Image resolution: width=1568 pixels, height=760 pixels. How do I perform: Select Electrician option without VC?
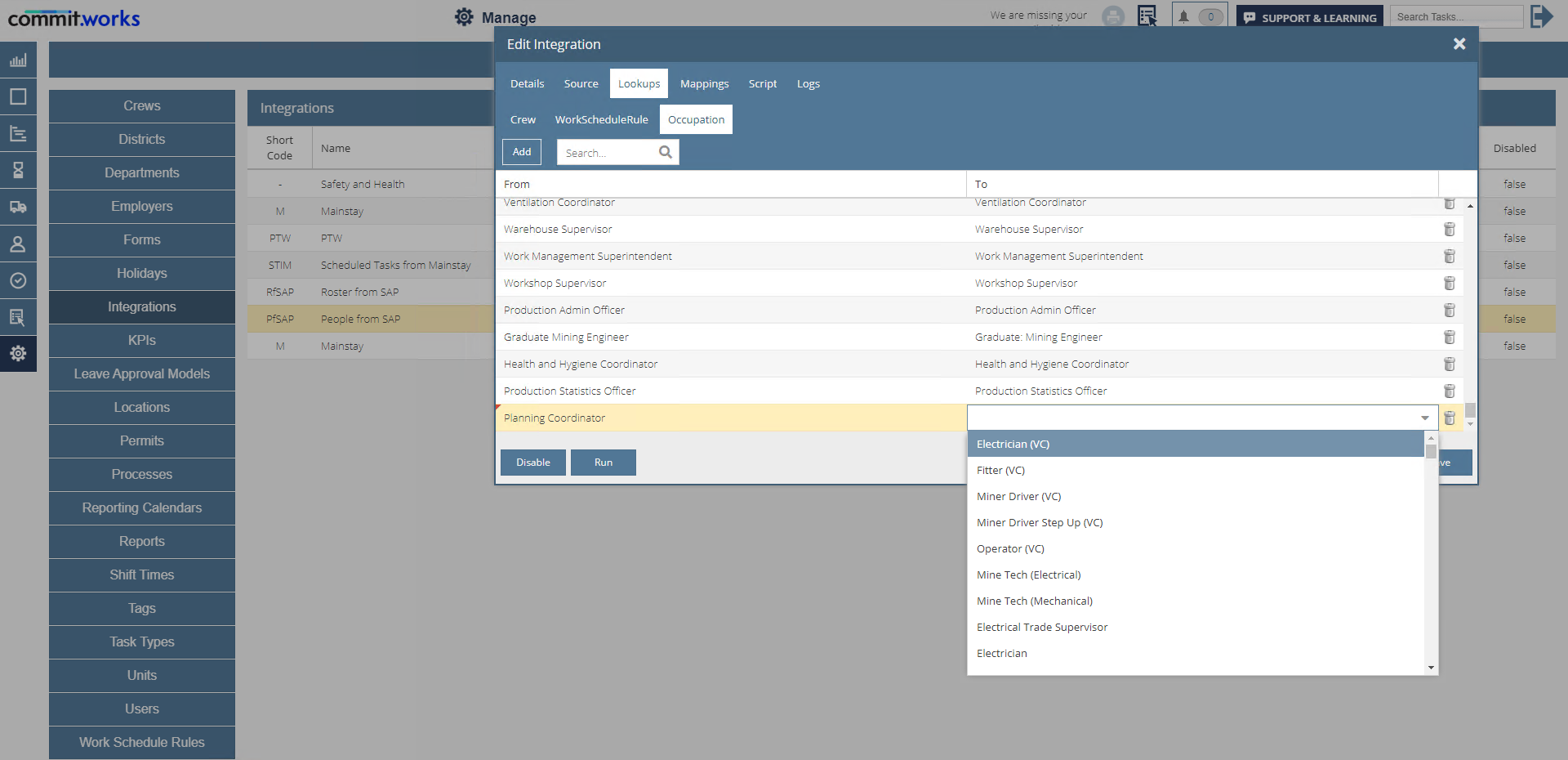coord(1196,654)
